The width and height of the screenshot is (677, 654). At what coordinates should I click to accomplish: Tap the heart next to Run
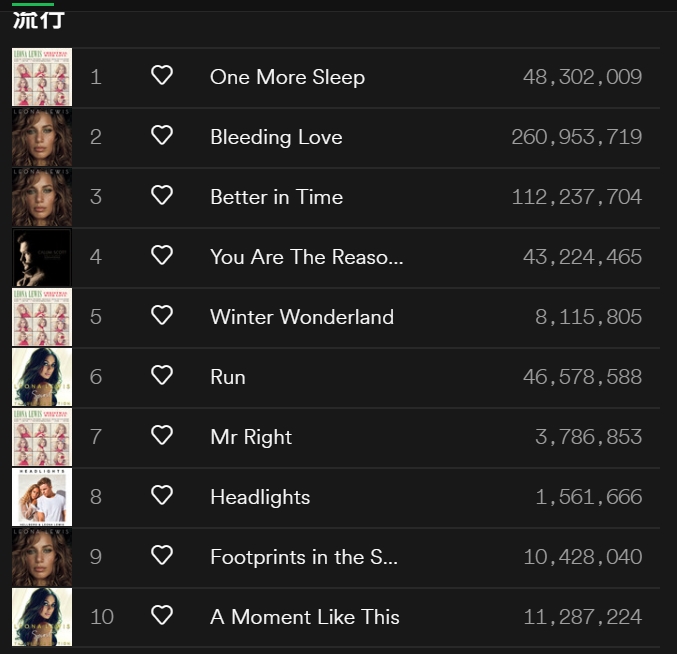pos(162,376)
